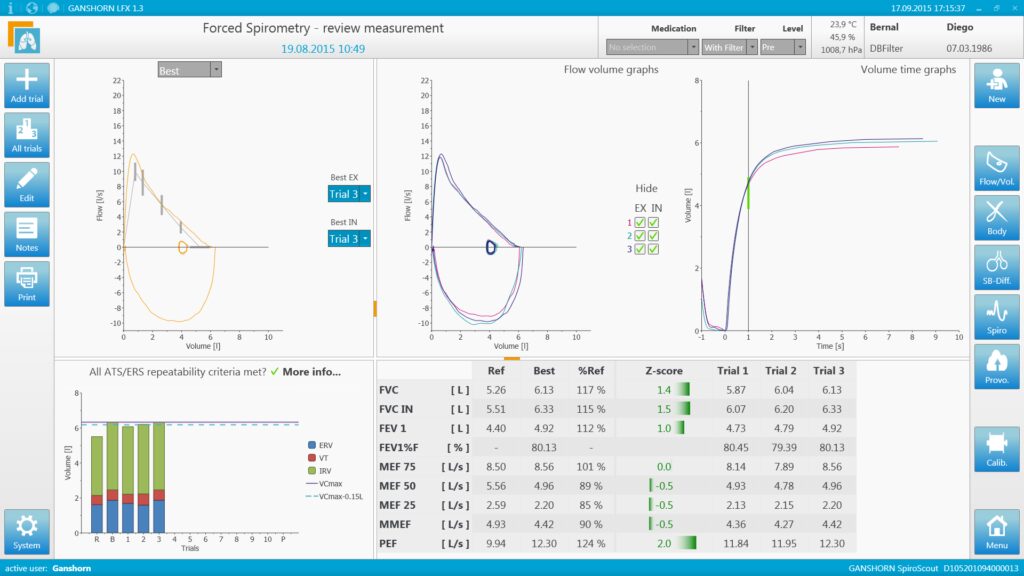Screen dimensions: 1024x576
Task: Toggle IN checkbox for trial 1
Action: 653,223
